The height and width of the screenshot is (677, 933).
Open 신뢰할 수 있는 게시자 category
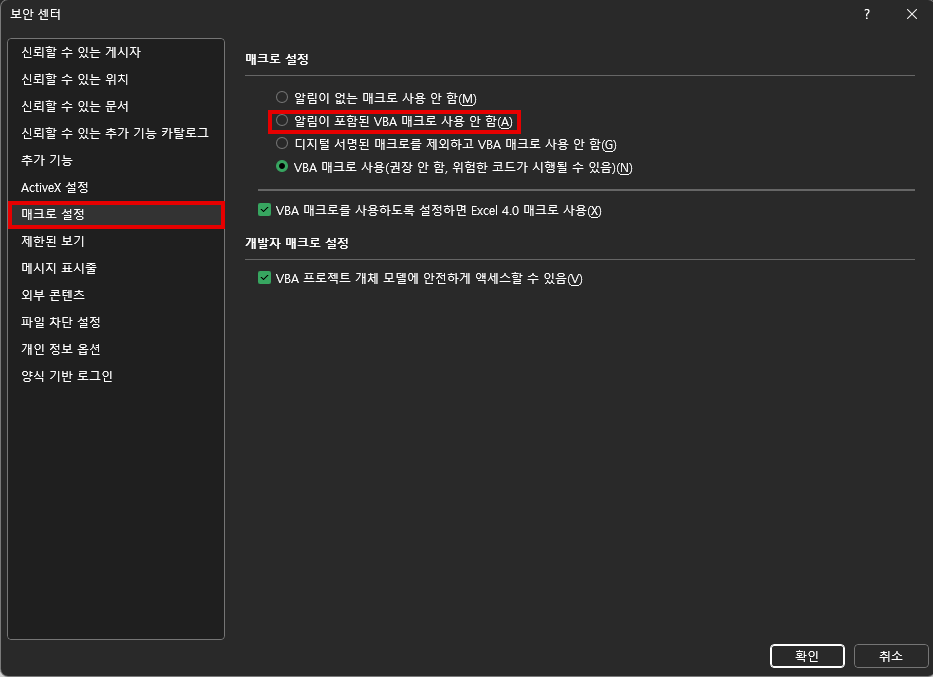116,52
